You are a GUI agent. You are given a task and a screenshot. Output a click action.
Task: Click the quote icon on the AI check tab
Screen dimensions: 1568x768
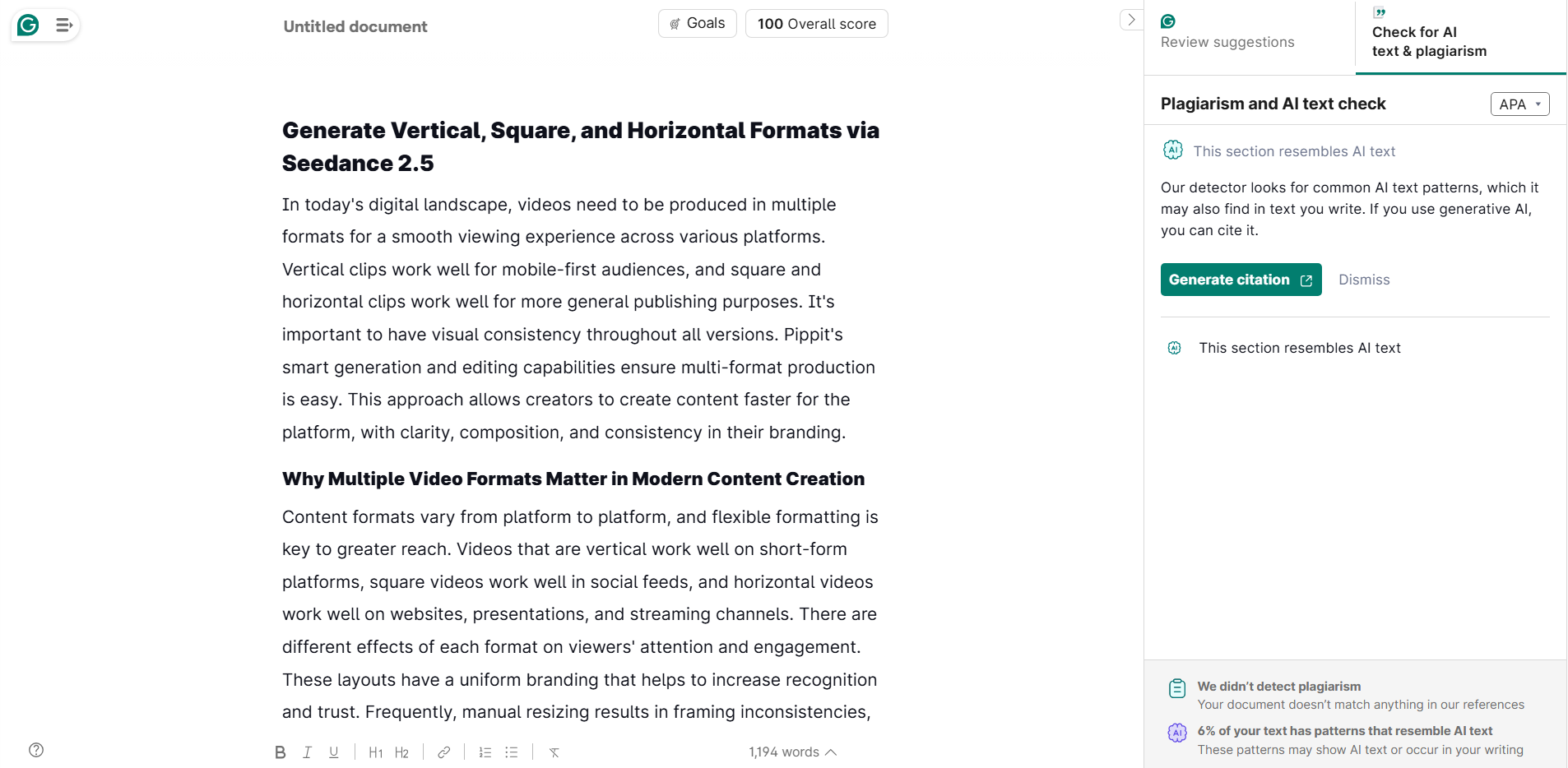click(1380, 12)
